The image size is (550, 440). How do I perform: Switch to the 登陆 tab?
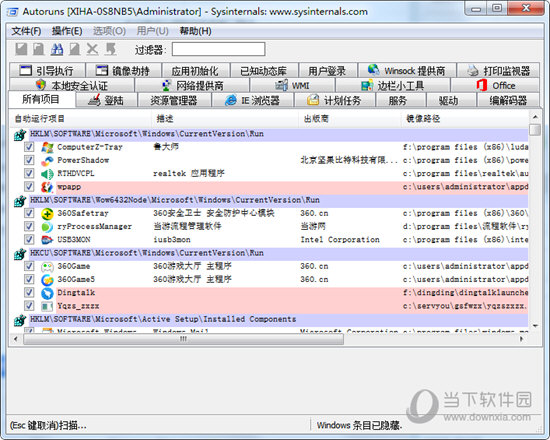tap(107, 101)
